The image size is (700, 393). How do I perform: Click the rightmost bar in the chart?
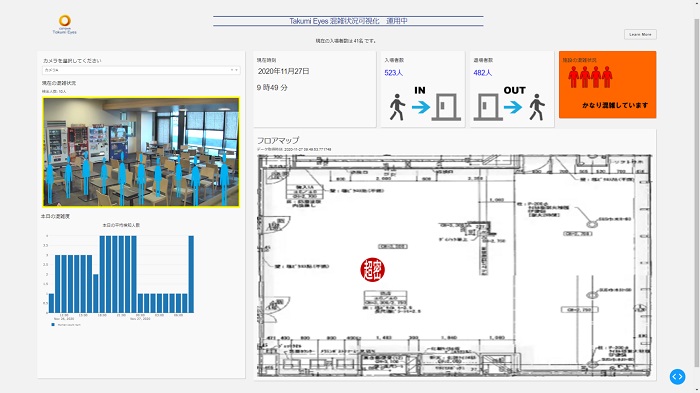pyautogui.click(x=191, y=274)
